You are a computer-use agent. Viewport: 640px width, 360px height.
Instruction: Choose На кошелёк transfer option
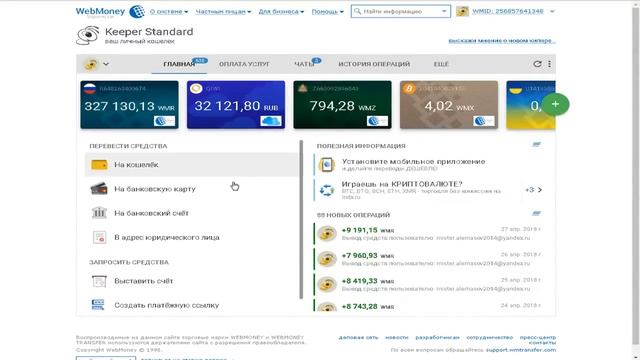[x=191, y=164]
